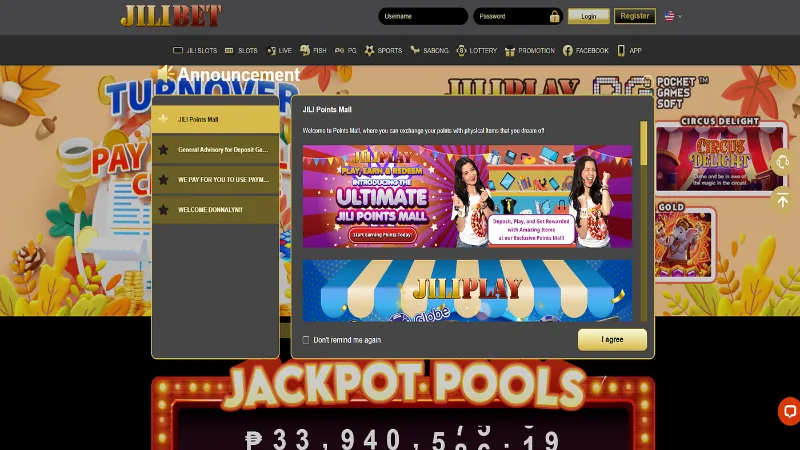Click the Username input field

click(x=423, y=16)
